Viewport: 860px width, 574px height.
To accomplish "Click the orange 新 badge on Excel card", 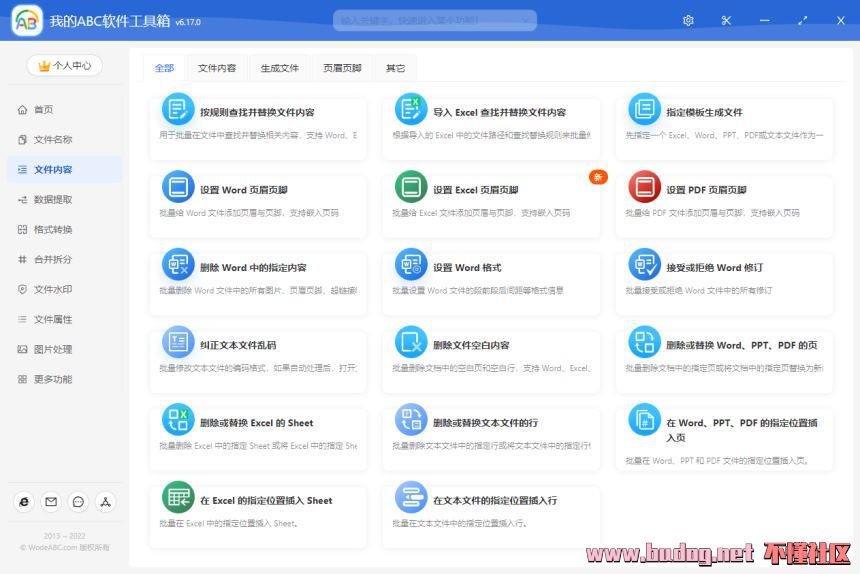I will point(598,177).
